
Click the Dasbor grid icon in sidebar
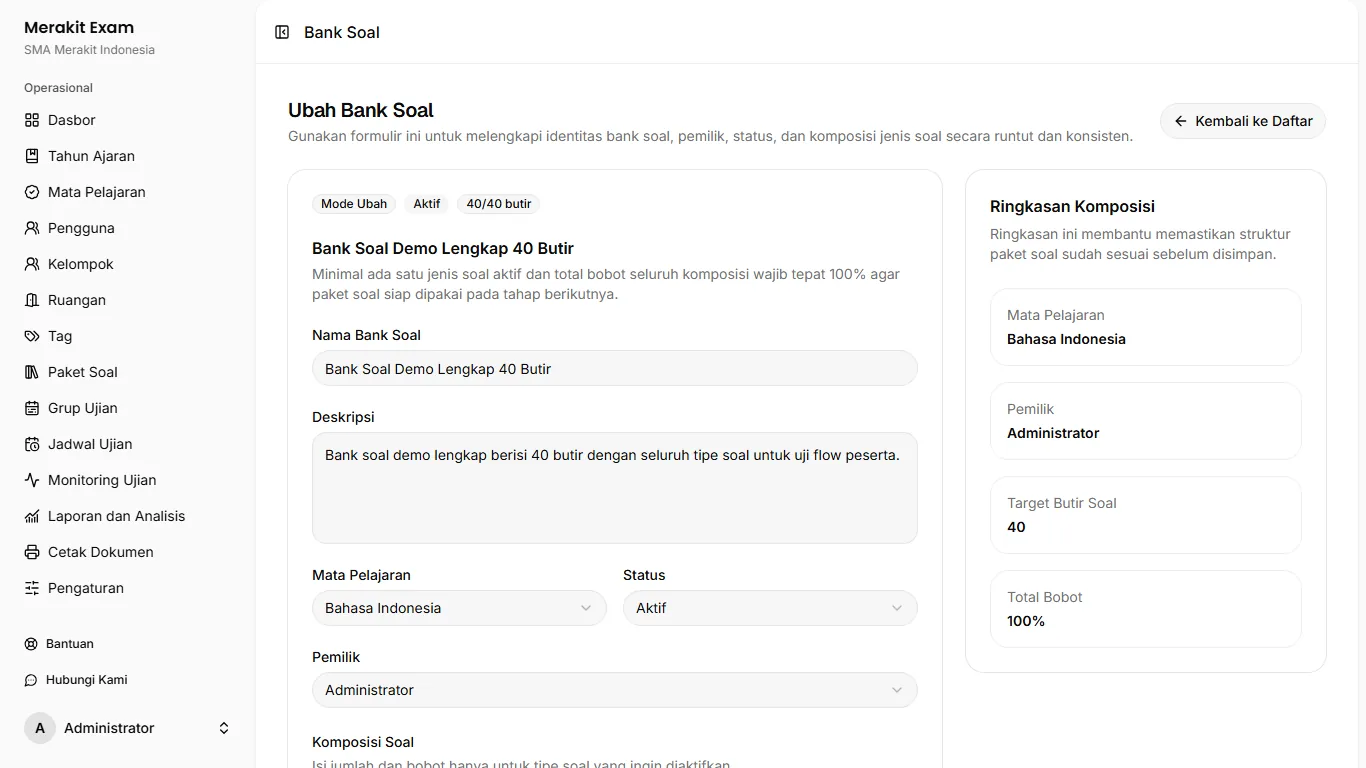coord(32,120)
